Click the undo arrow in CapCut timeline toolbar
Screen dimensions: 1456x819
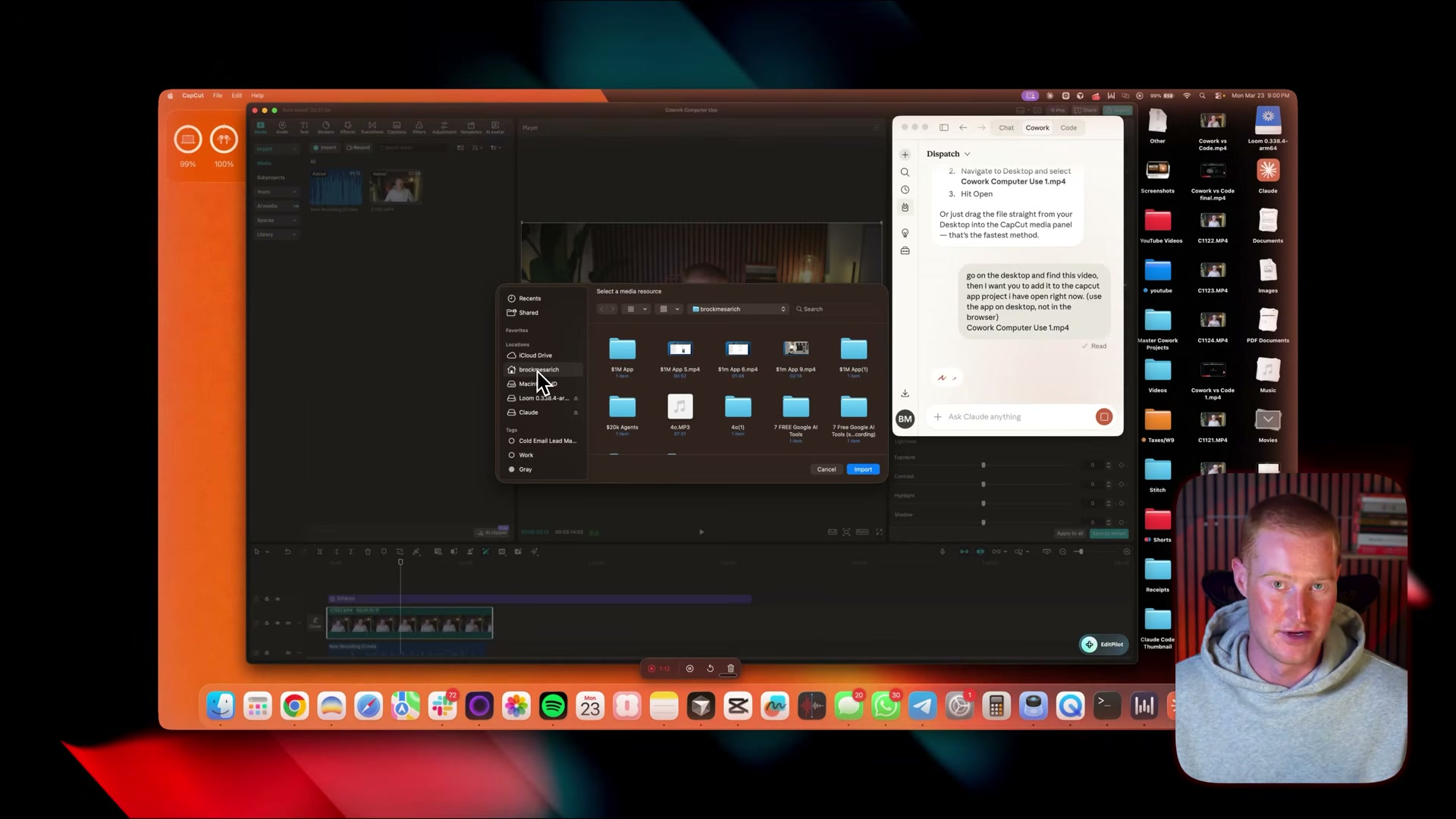[x=287, y=552]
